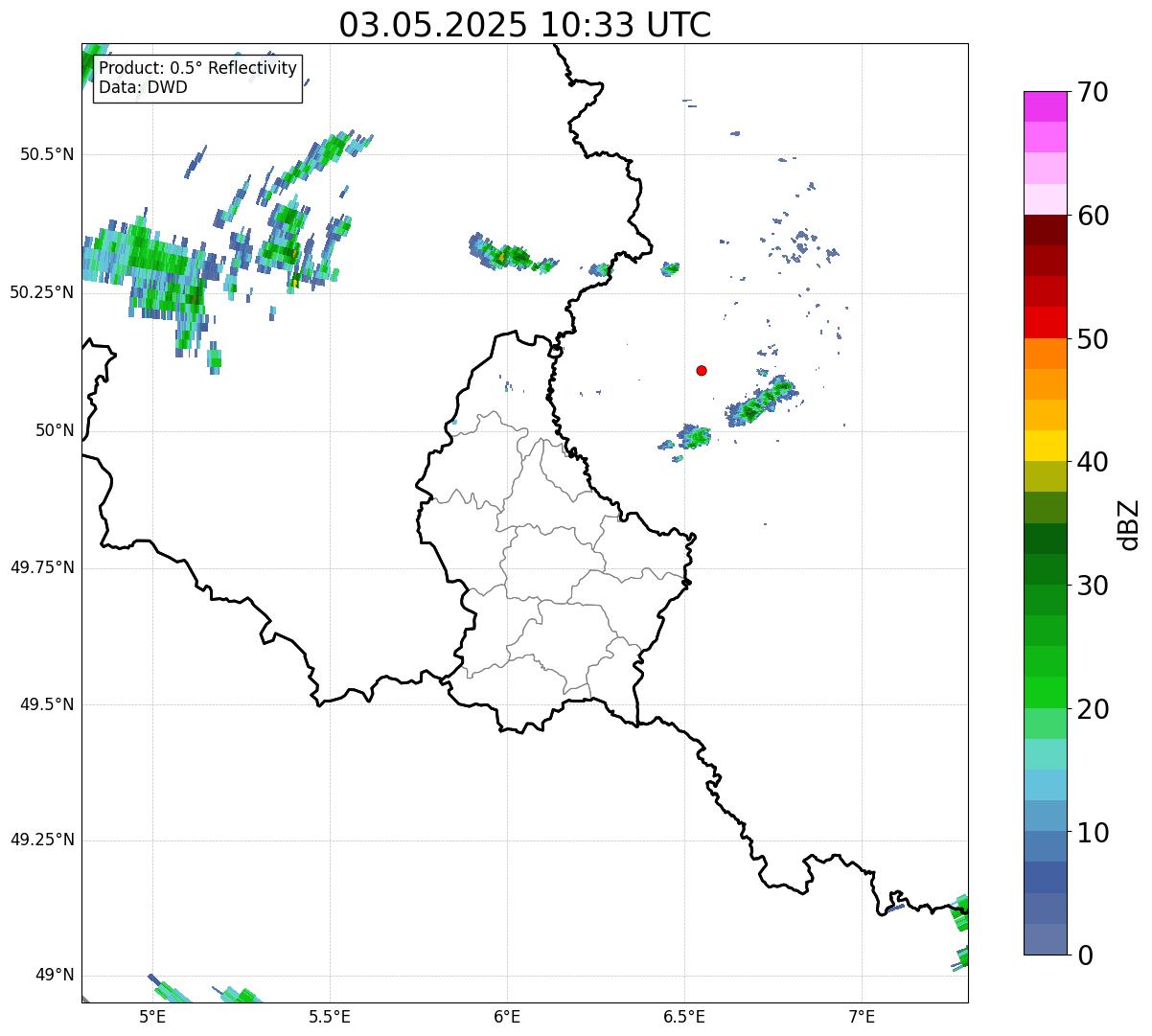Click the '50.5°N' latitude label
The height and width of the screenshot is (1036, 1152).
[47, 154]
